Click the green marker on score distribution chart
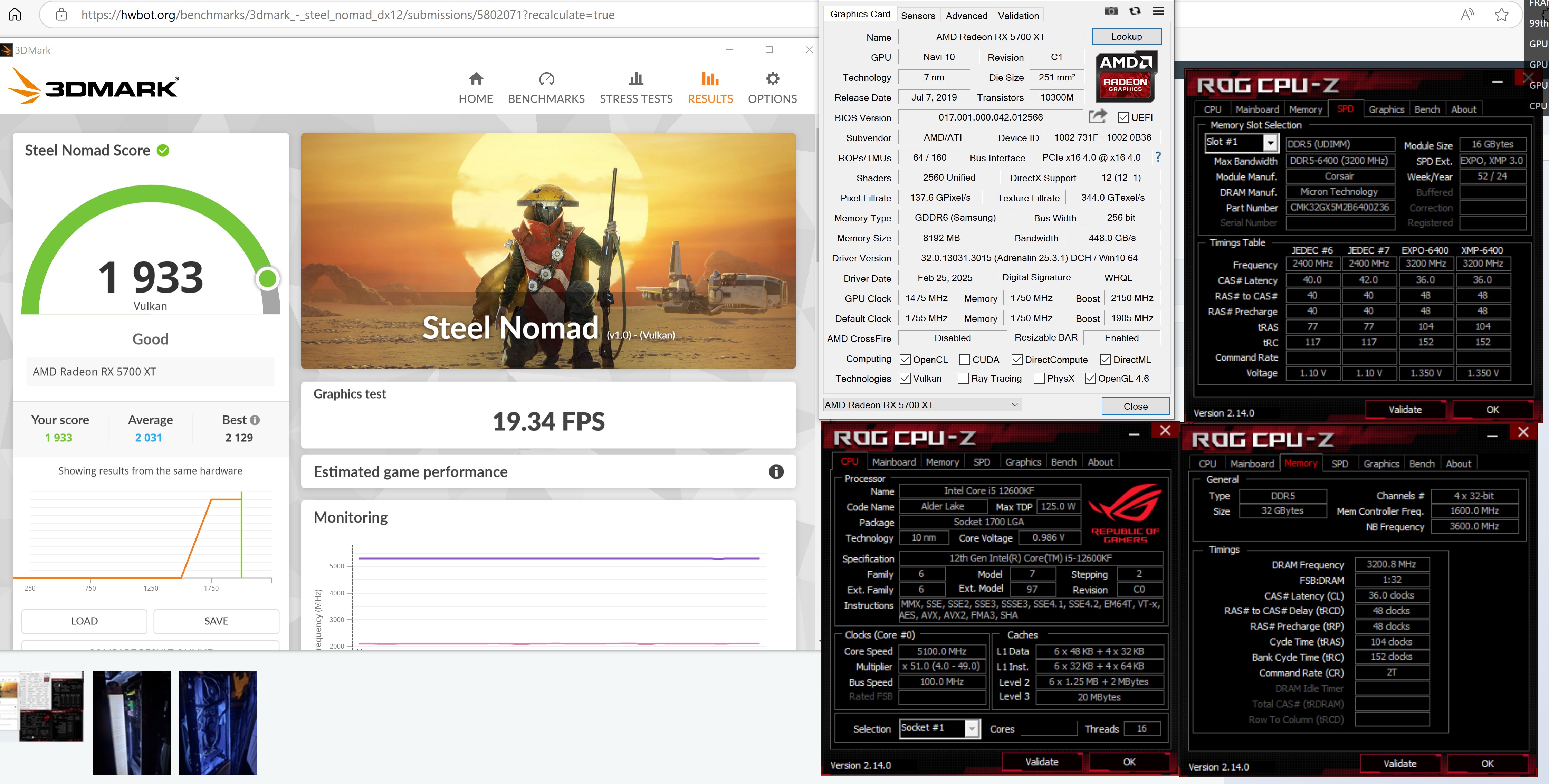The image size is (1549, 784). tap(241, 535)
